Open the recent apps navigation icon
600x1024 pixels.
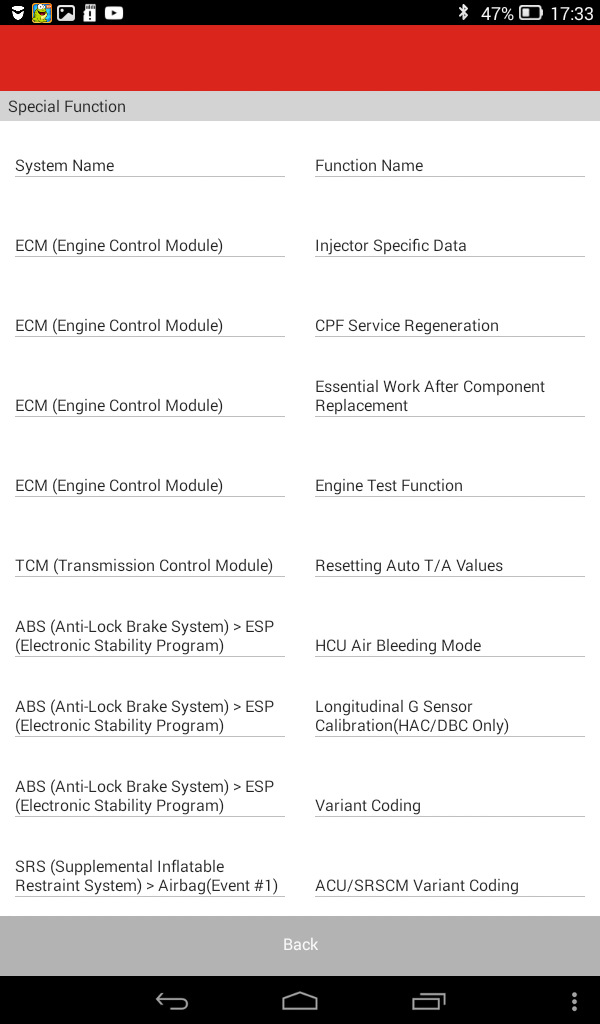pos(428,1000)
